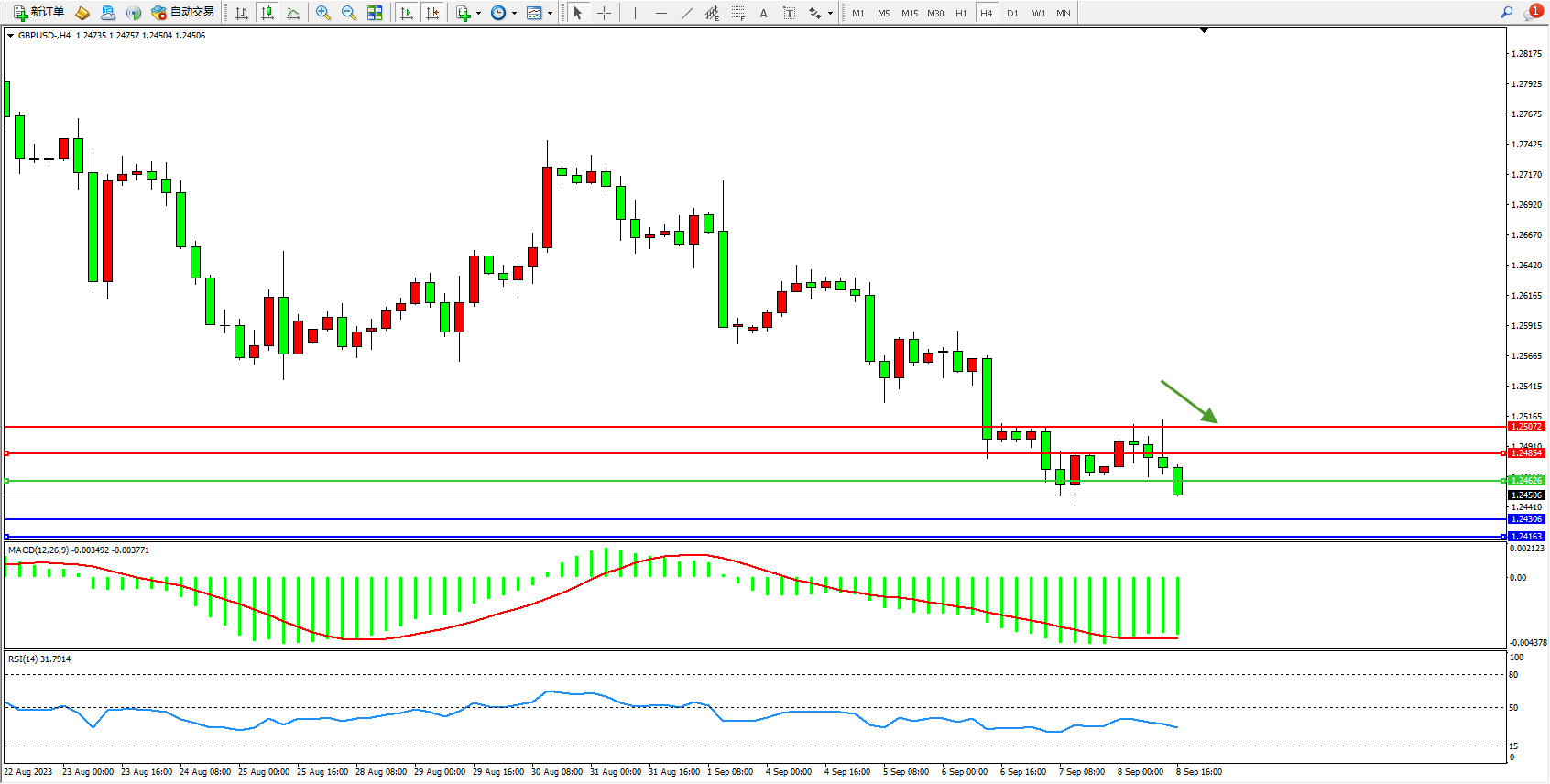
Task: Open the tile windows icon
Action: (x=375, y=13)
